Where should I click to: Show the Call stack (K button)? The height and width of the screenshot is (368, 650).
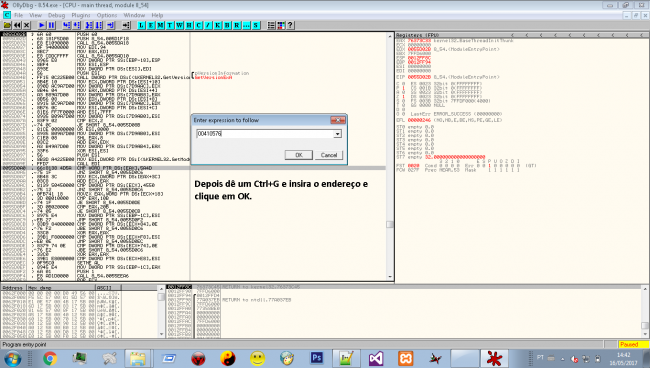218,25
